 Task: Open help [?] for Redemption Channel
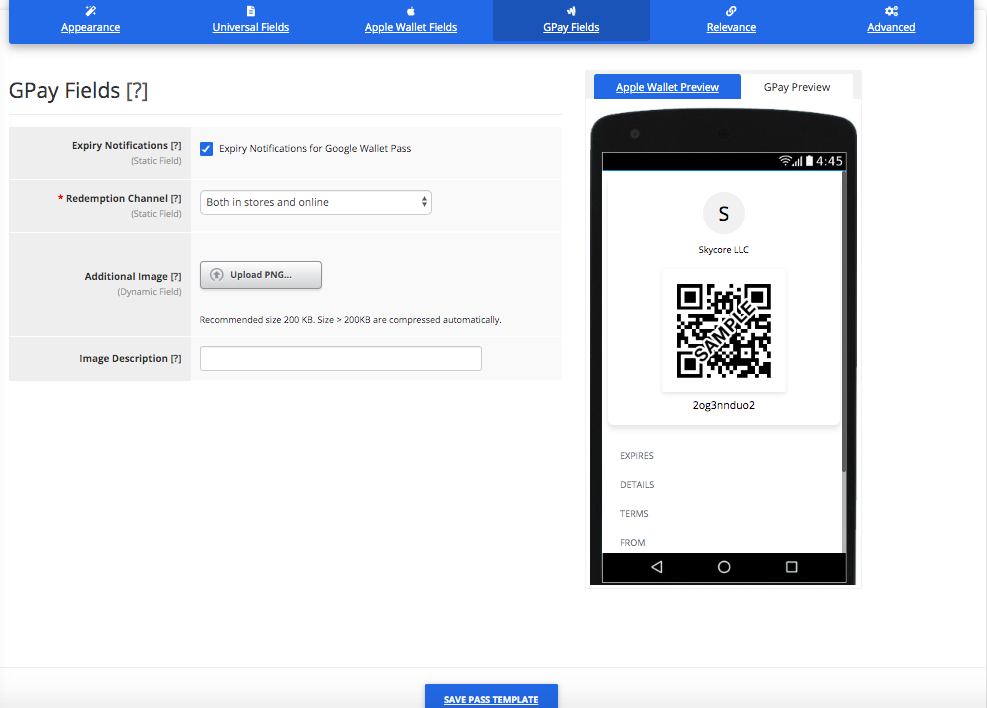coord(176,198)
